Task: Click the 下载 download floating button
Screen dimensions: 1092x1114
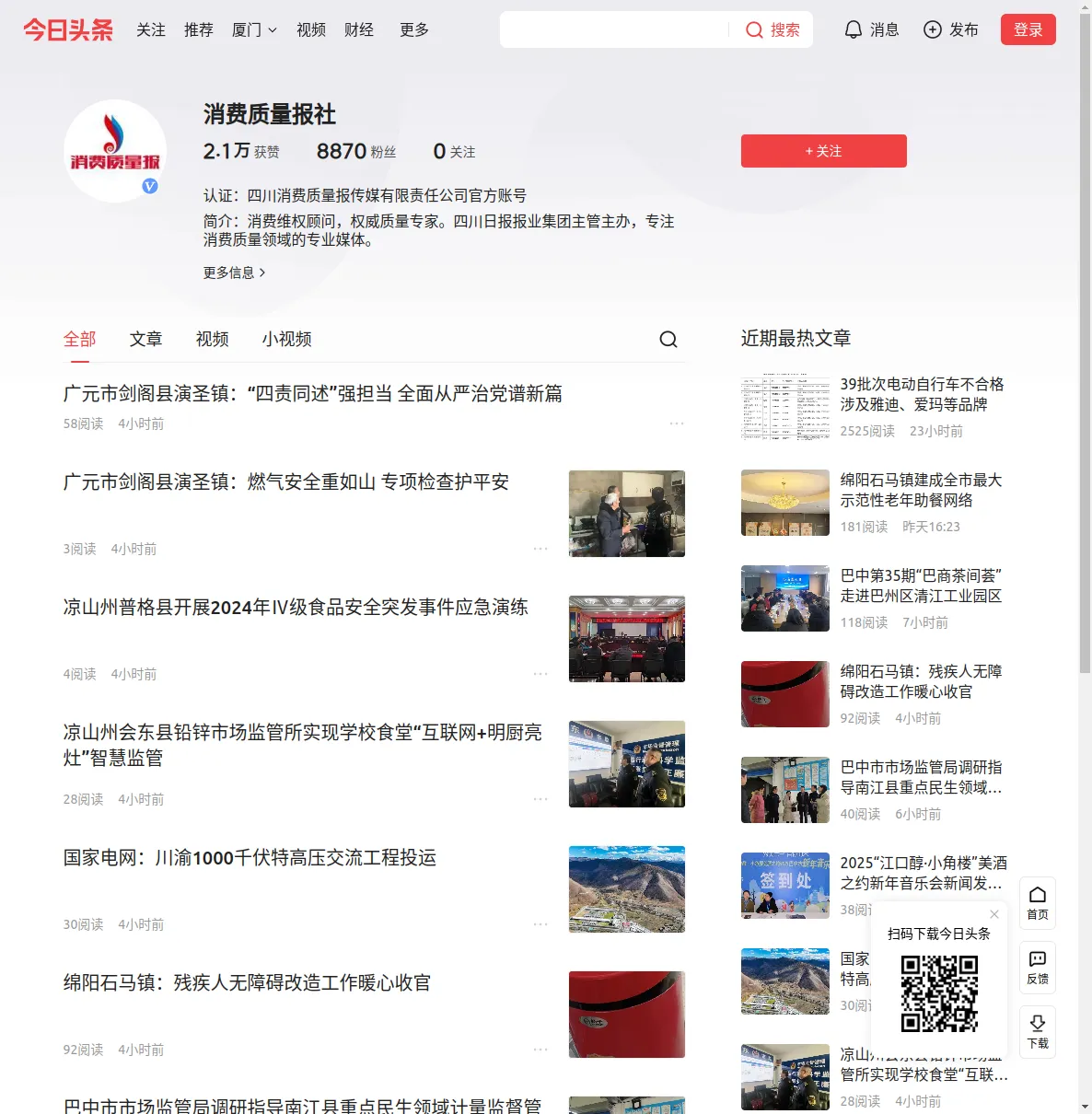Action: (1038, 1032)
